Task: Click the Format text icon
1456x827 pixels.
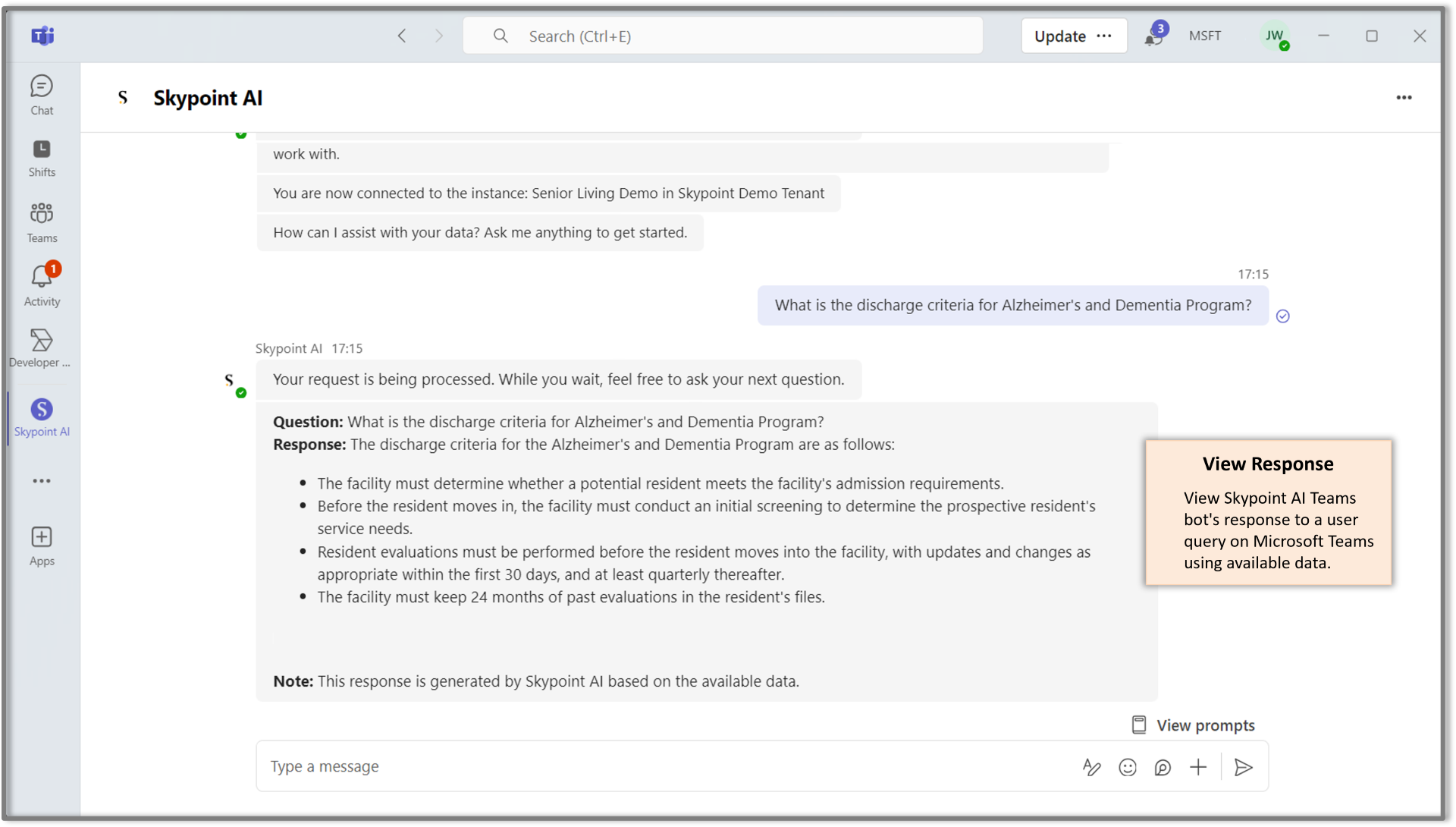Action: [x=1091, y=767]
